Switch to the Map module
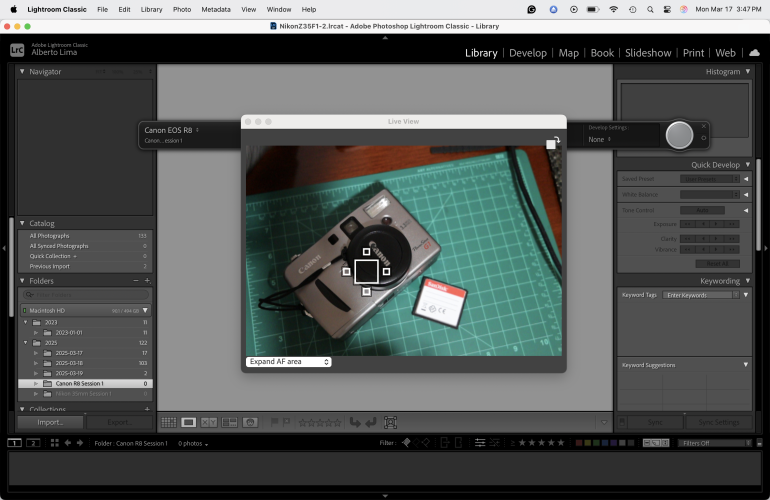This screenshot has width=770, height=500. point(569,53)
